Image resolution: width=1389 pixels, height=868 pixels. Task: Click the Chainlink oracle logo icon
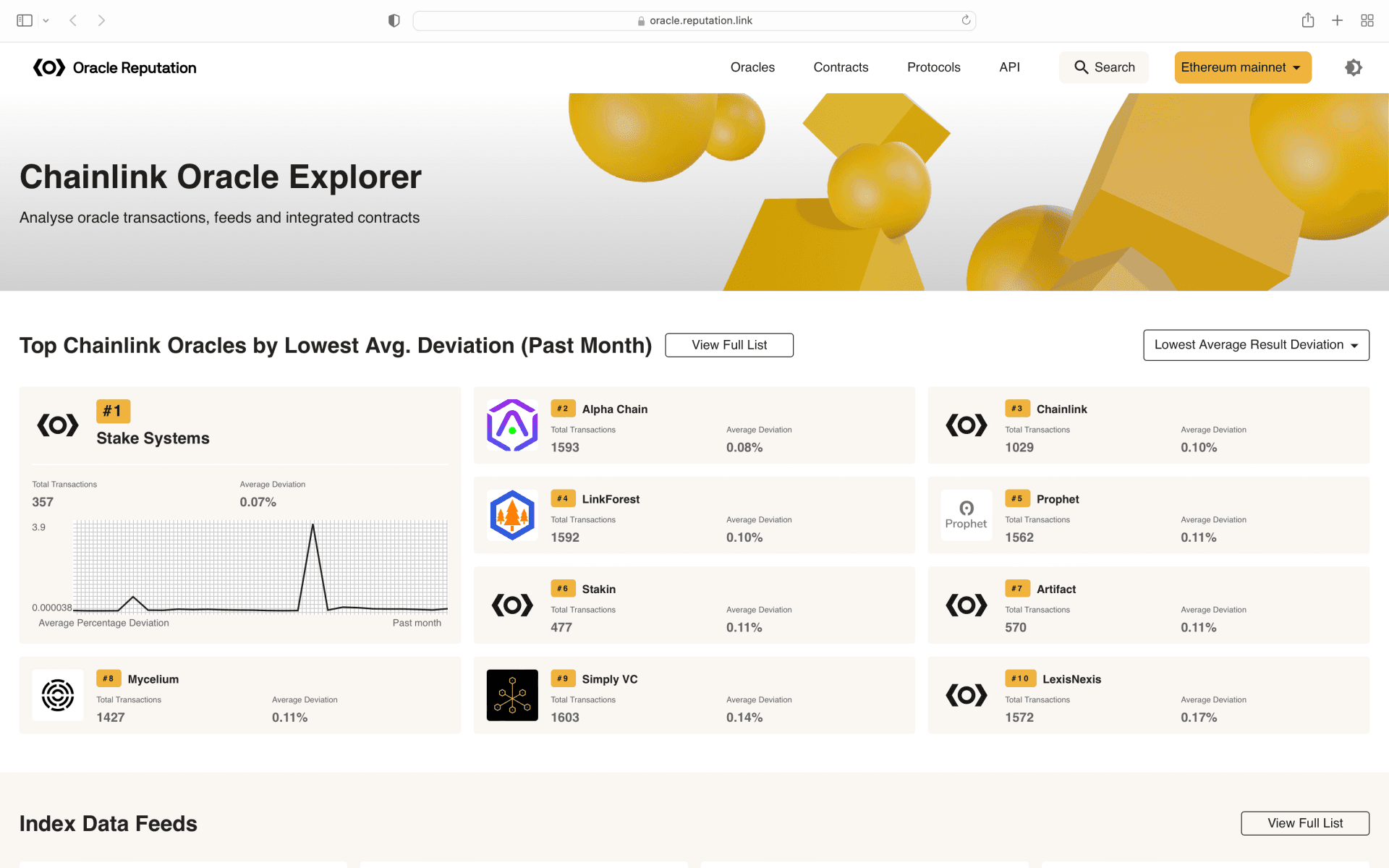(967, 425)
